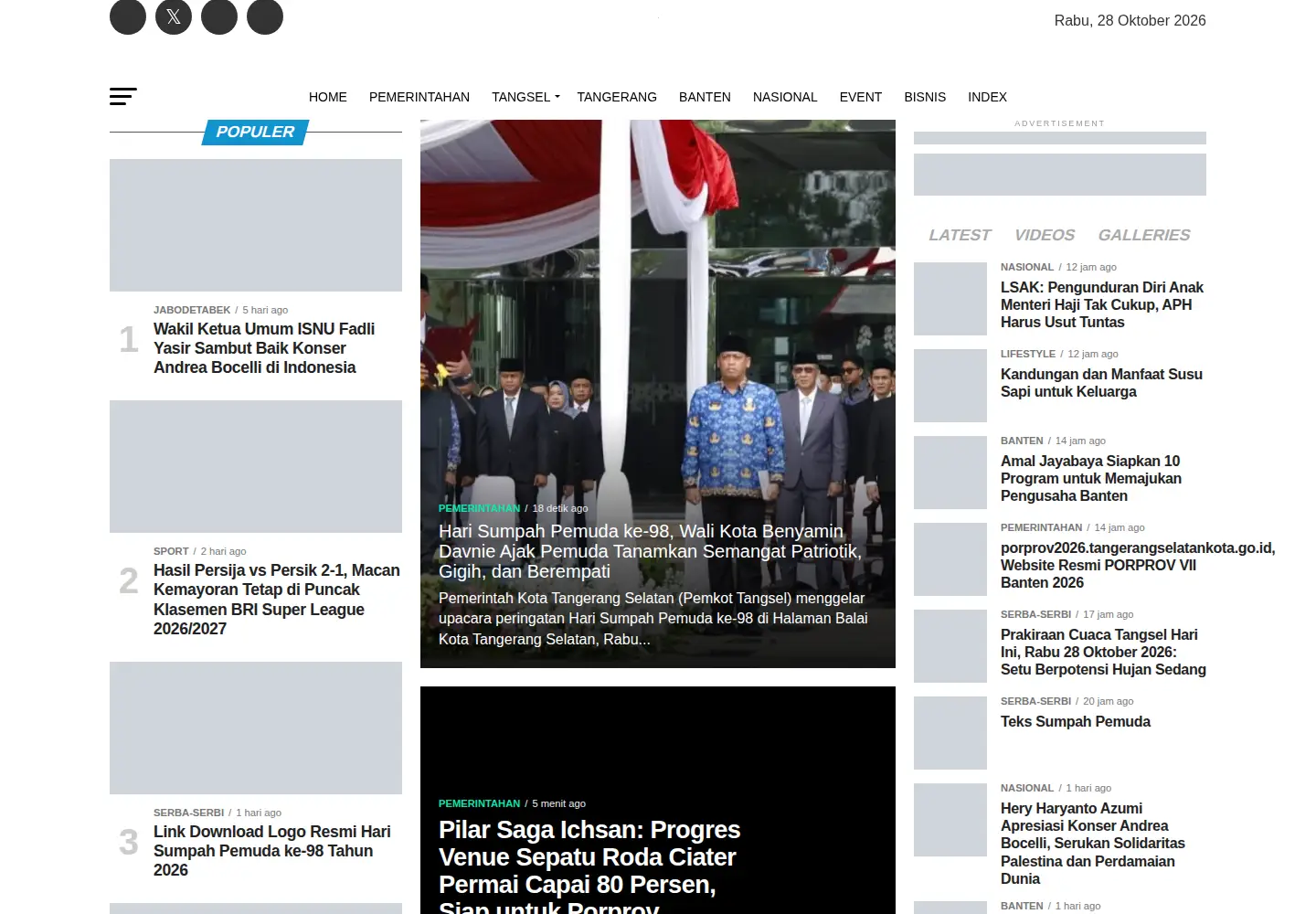The width and height of the screenshot is (1316, 914).
Task: Open thumbnail beside the LSAK article
Action: pyautogui.click(x=950, y=299)
